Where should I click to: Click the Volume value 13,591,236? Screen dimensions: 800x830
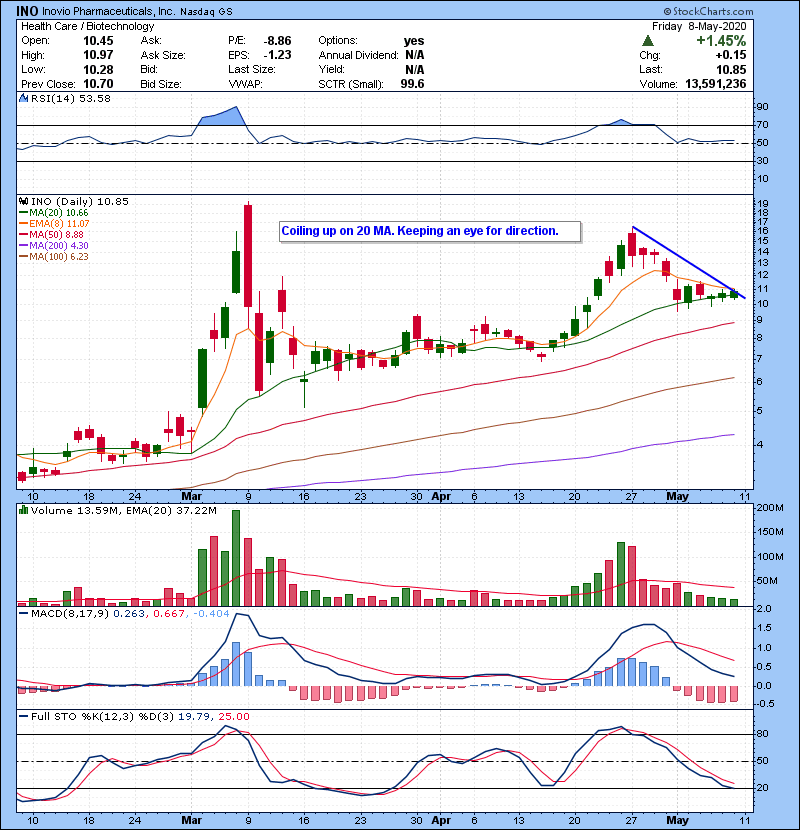pyautogui.click(x=716, y=84)
